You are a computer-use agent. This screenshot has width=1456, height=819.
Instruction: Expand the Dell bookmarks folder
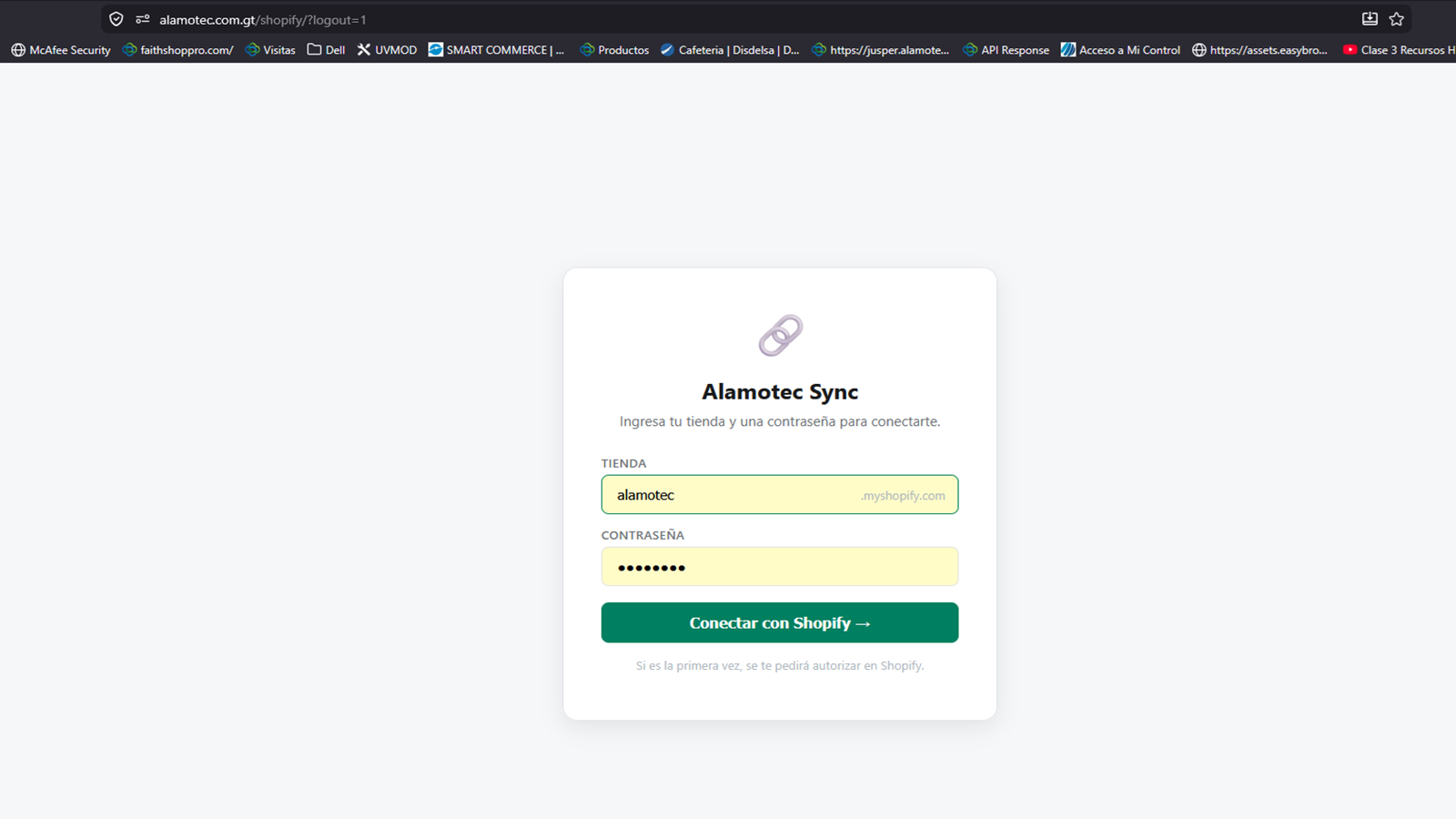pyautogui.click(x=326, y=50)
